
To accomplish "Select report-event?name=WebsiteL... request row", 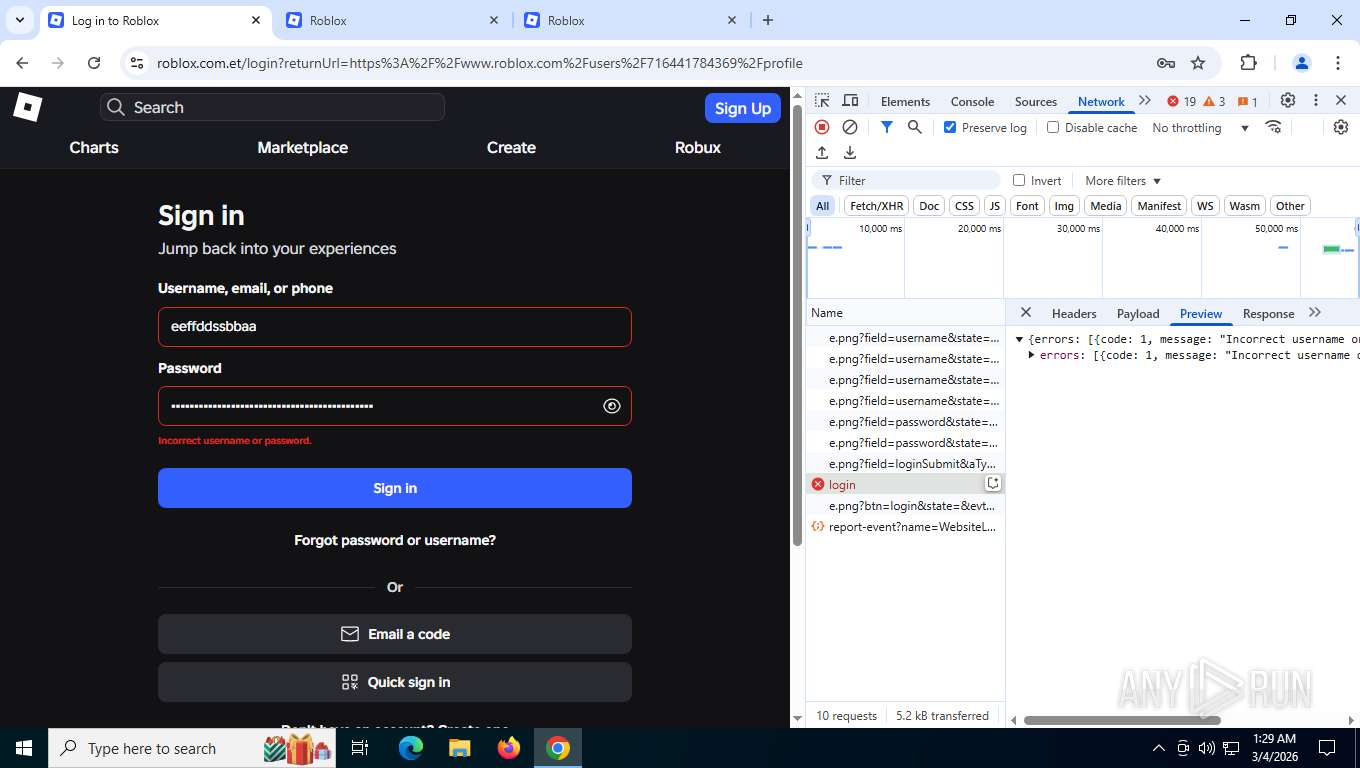I will [x=905, y=526].
